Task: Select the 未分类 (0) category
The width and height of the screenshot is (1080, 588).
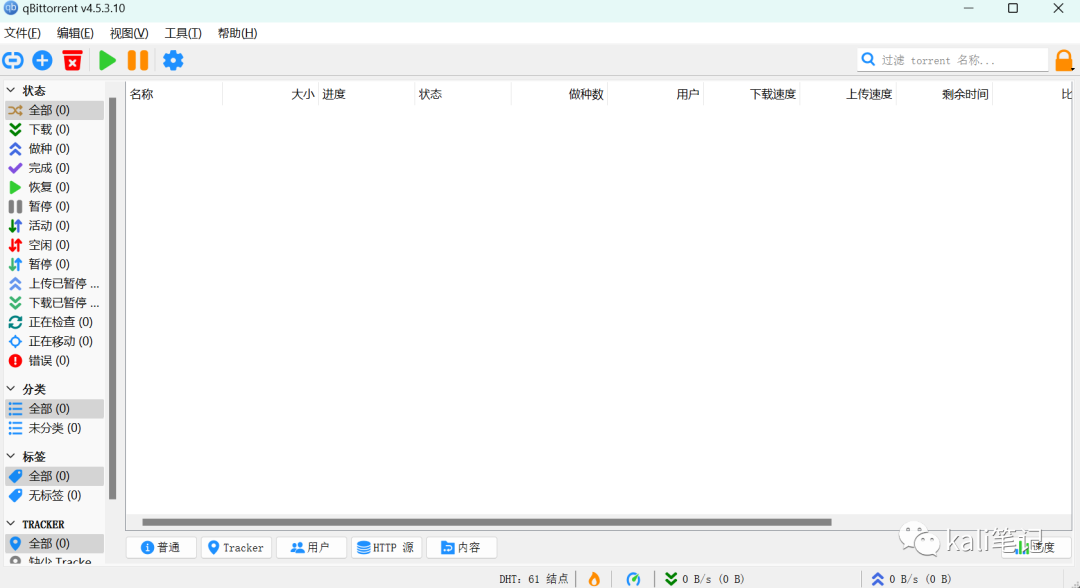Action: (x=54, y=428)
